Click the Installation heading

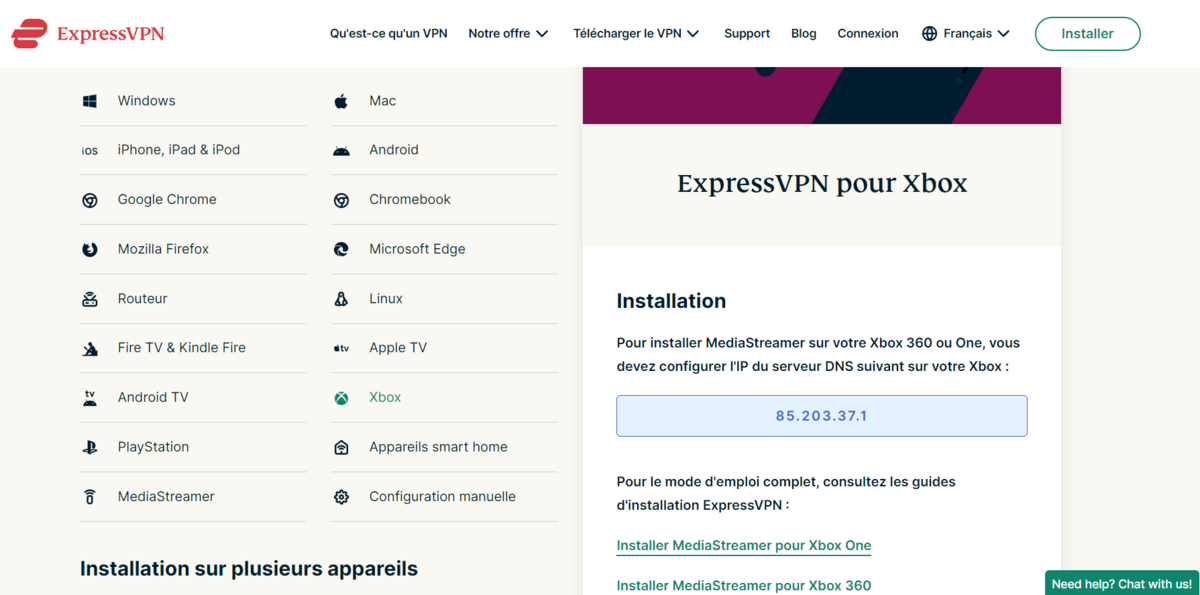coord(671,301)
